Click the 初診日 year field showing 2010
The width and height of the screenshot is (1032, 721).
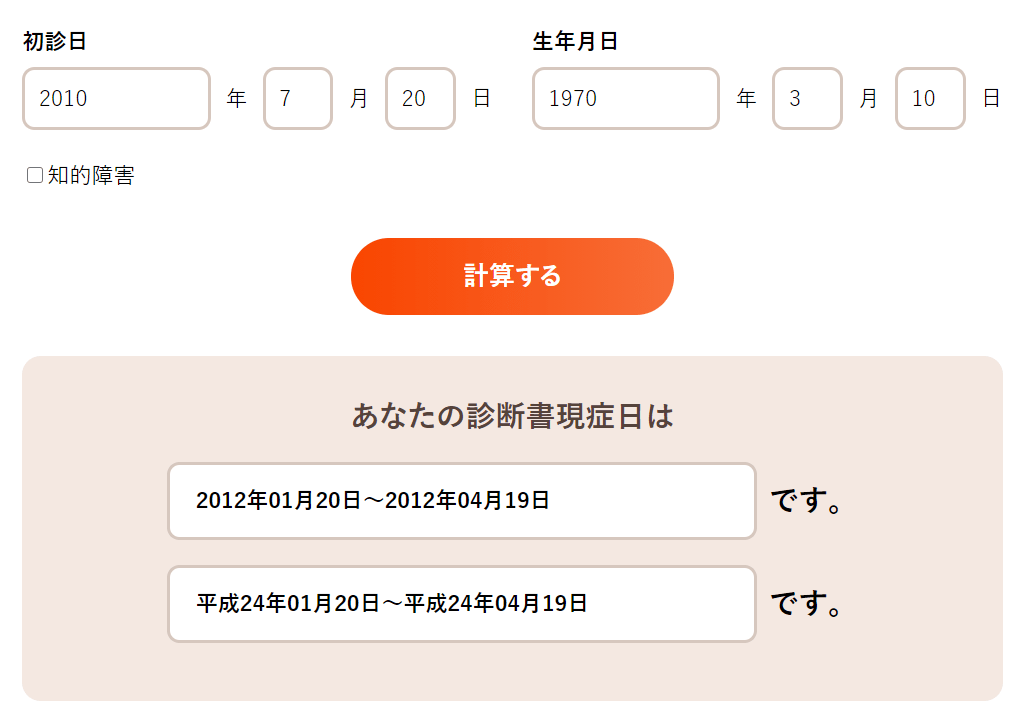pyautogui.click(x=116, y=99)
